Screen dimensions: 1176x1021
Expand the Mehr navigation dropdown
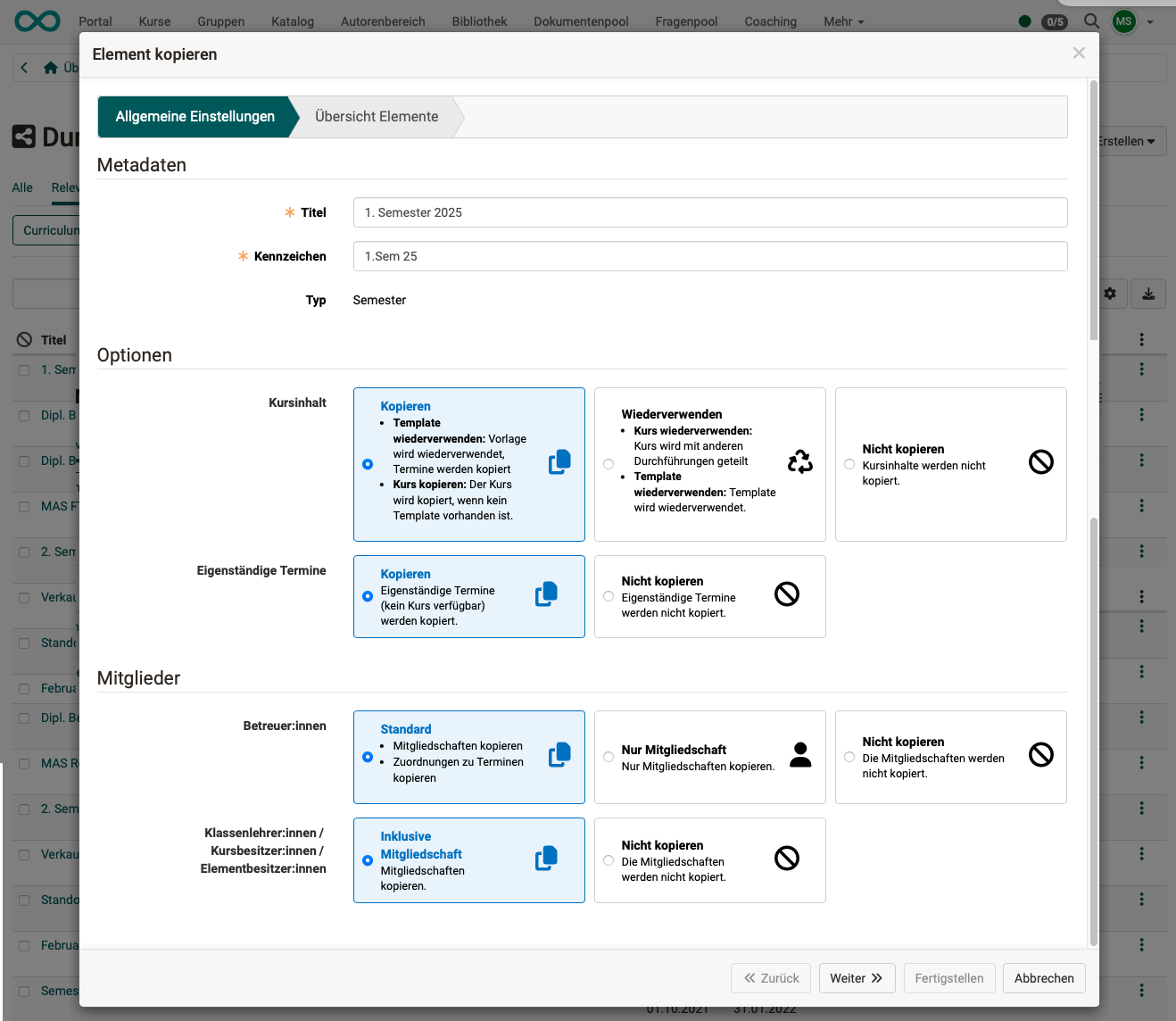pos(842,21)
